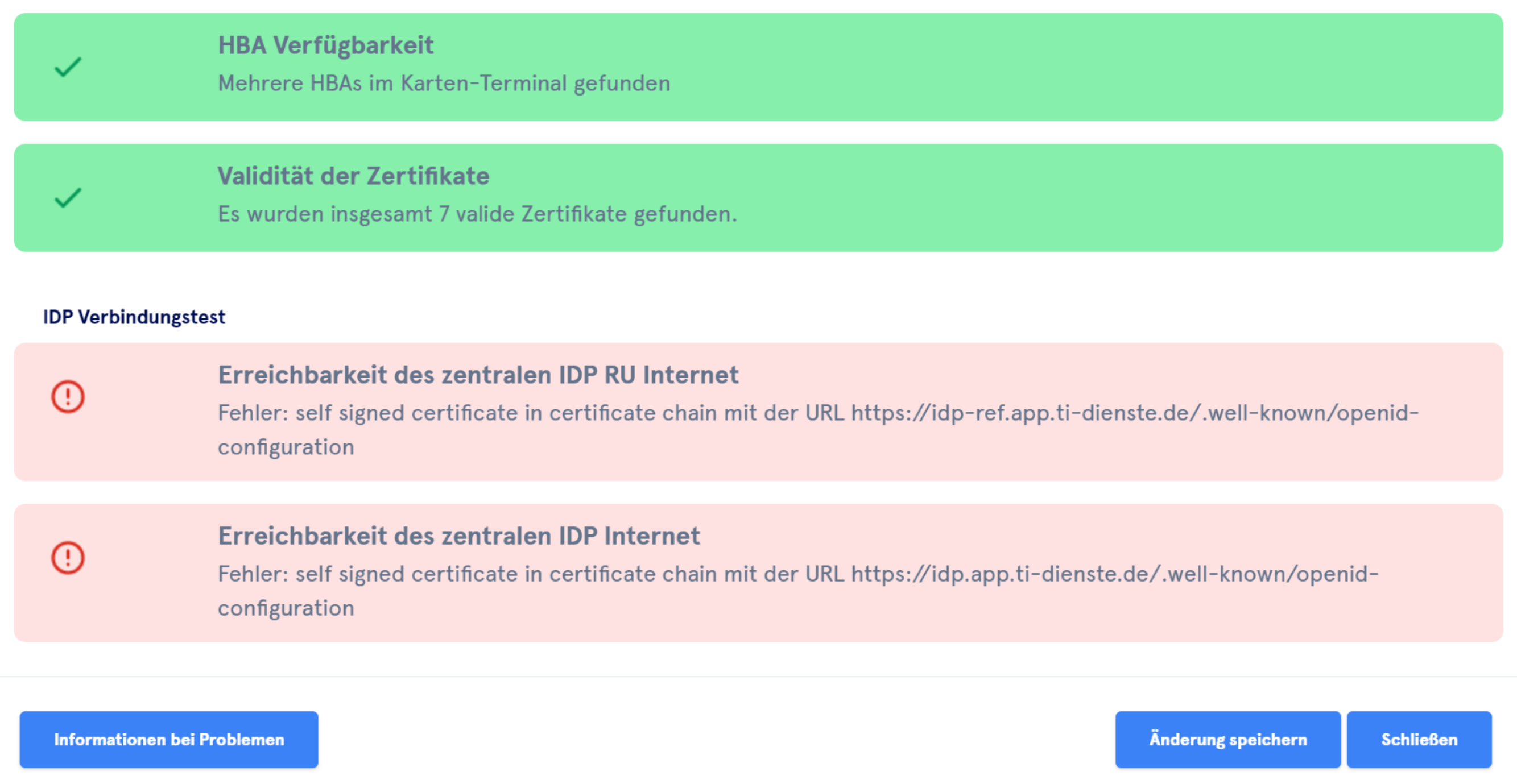1517x784 pixels.
Task: Click the green checkmark beside HBA Verfügbarkeit
Action: coord(68,67)
